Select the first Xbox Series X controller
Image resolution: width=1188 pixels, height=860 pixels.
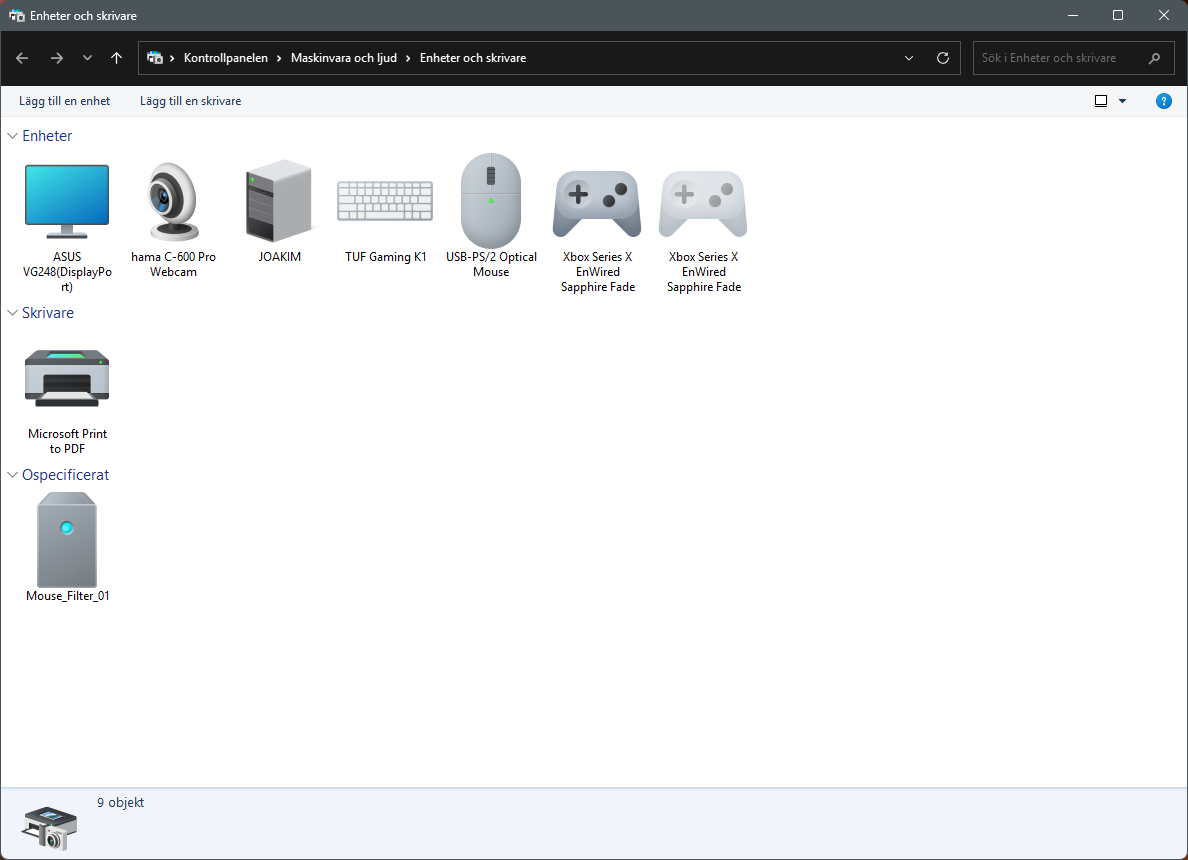pyautogui.click(x=597, y=227)
